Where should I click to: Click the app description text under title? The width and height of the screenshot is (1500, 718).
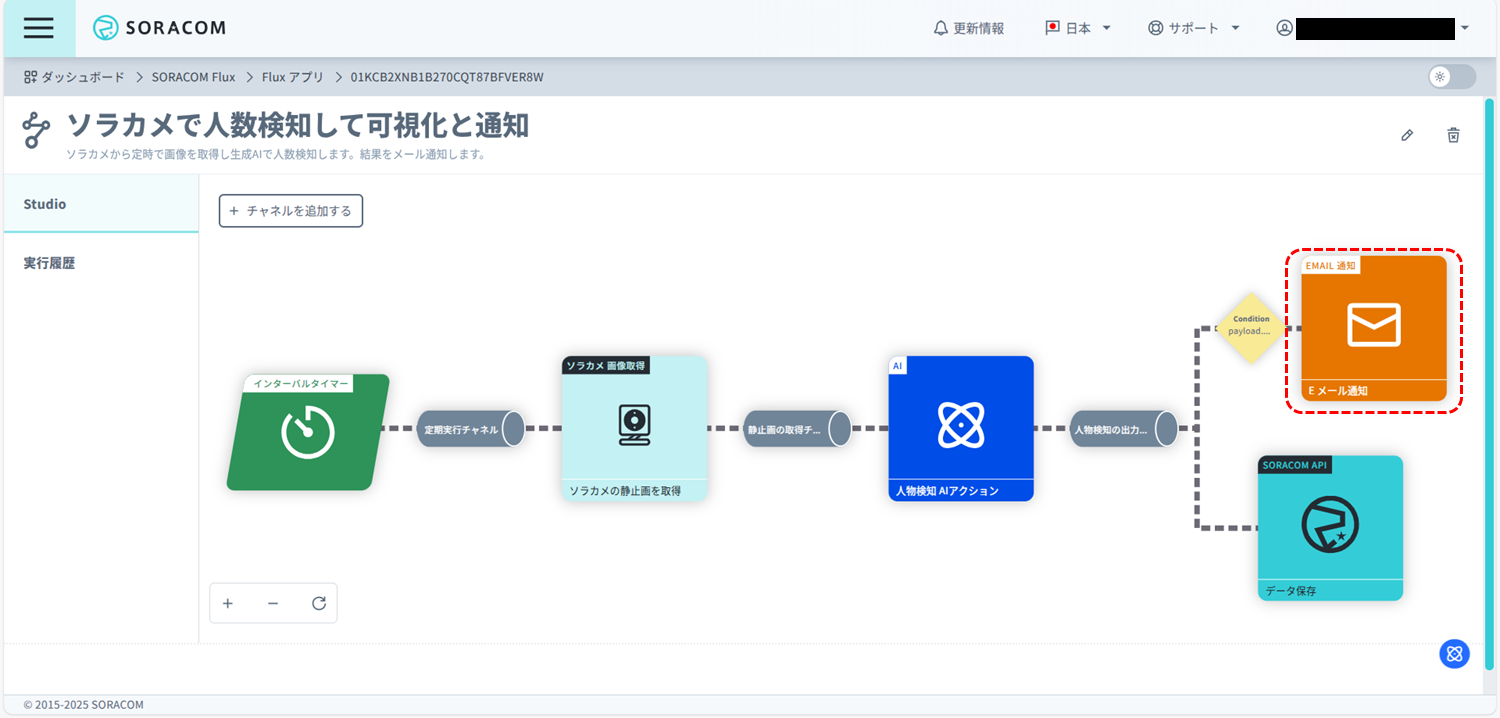[x=276, y=155]
